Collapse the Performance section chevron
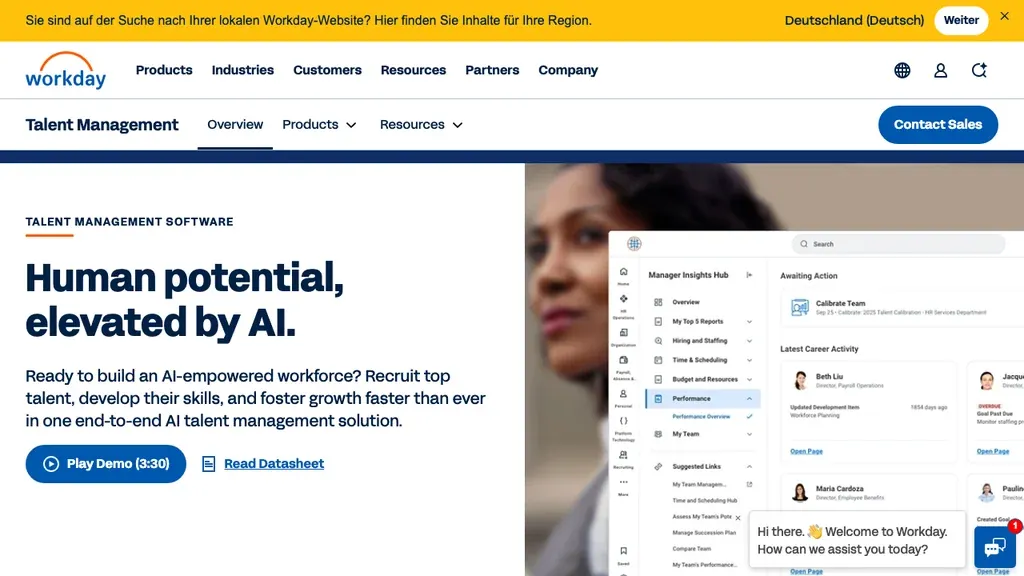 coord(749,399)
